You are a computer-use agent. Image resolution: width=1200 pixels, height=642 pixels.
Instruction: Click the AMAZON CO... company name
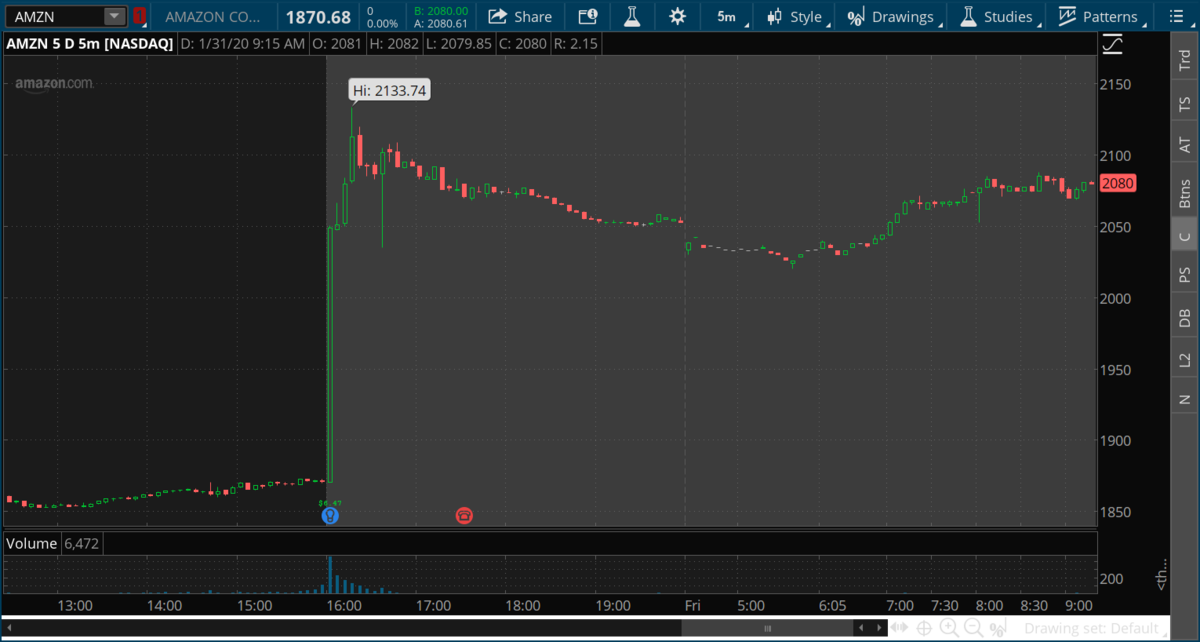(x=215, y=17)
